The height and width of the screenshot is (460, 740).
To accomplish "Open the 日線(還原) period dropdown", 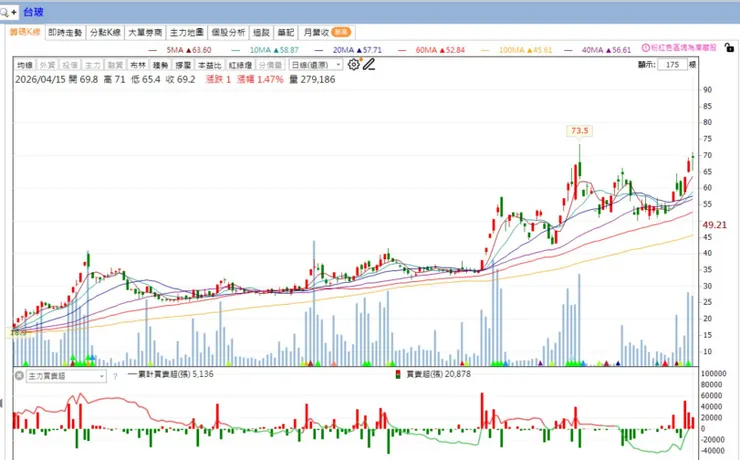I will (316, 65).
